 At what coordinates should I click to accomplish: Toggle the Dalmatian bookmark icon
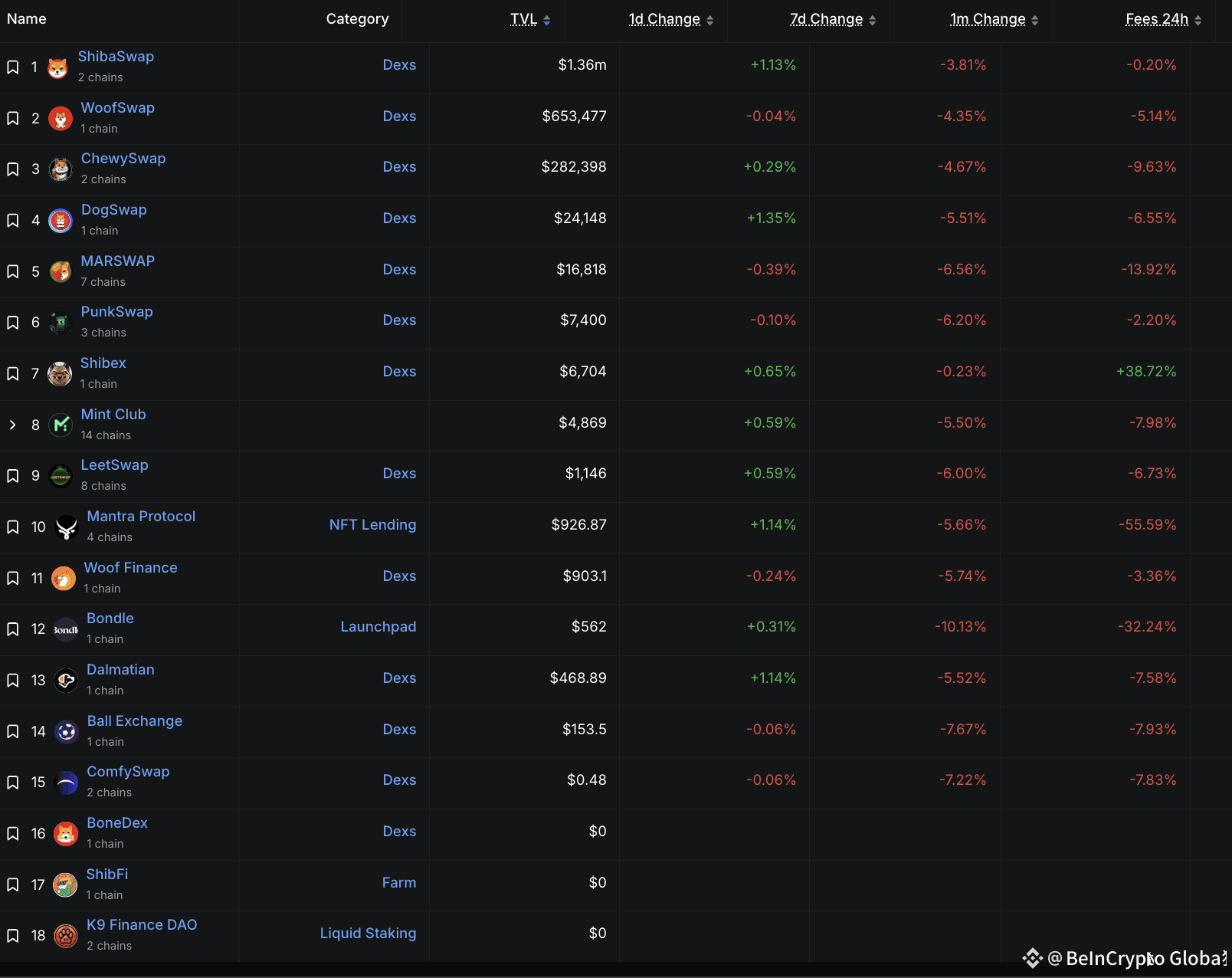pos(13,681)
